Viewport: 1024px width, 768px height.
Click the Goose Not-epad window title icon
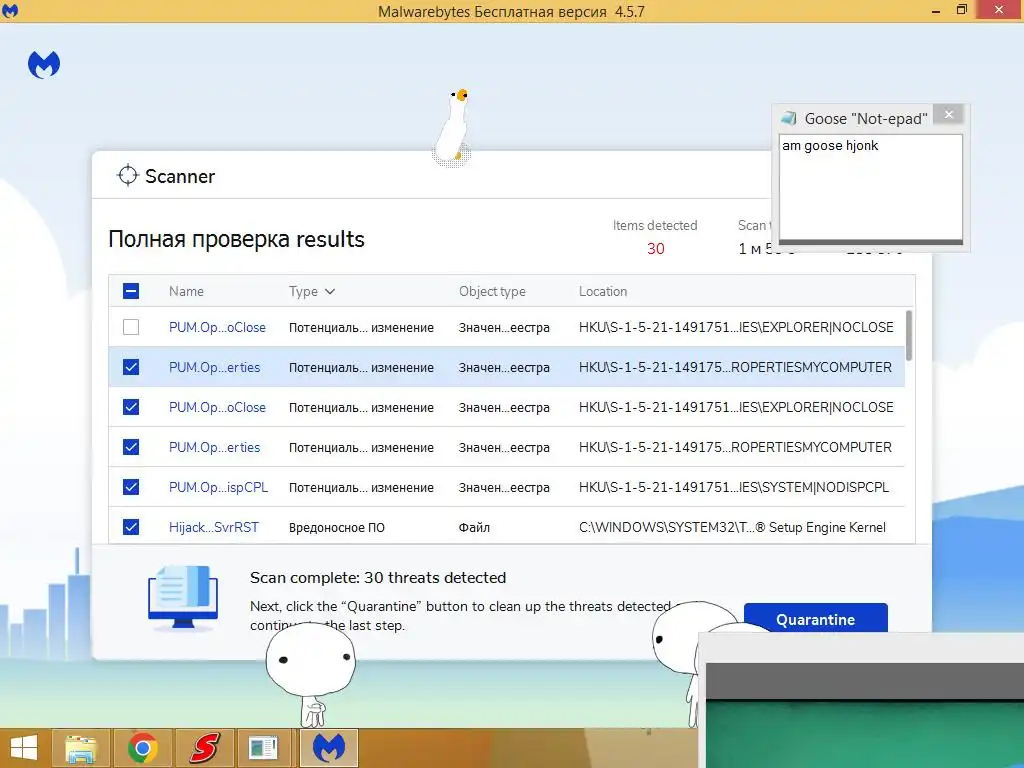click(x=789, y=118)
